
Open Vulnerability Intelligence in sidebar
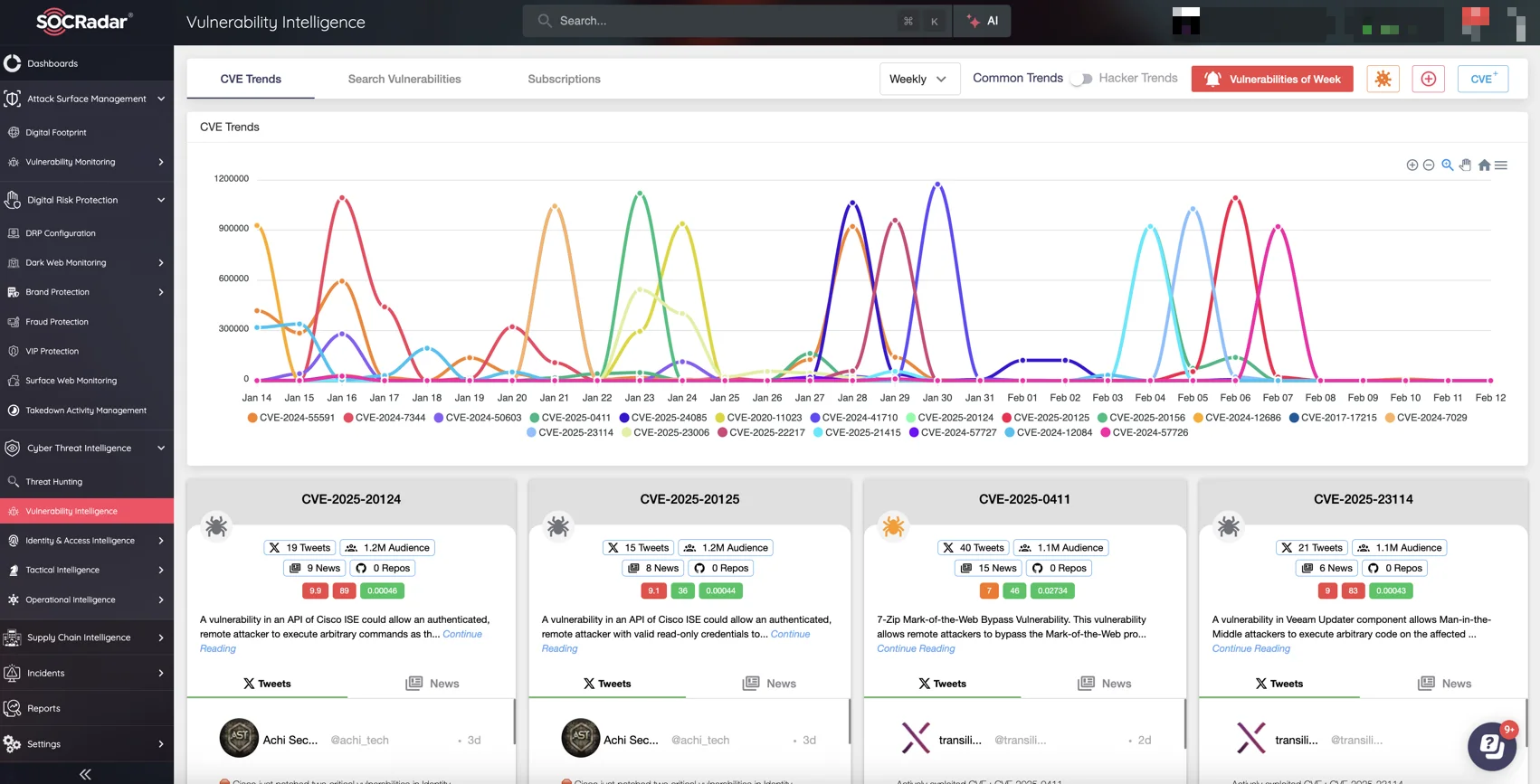pyautogui.click(x=87, y=511)
